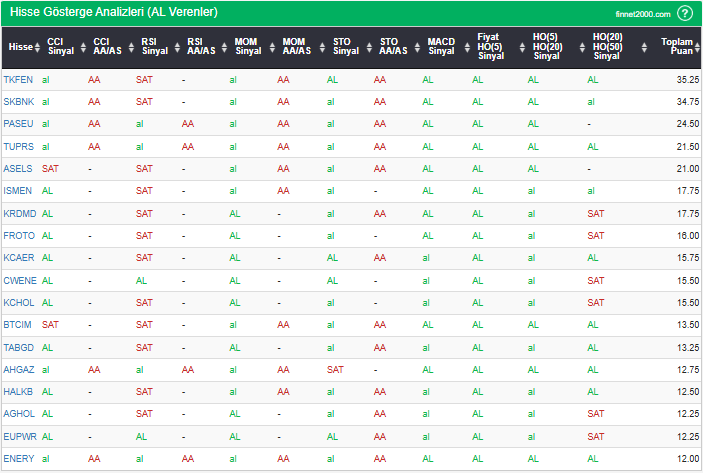Sort by STO AA/AS column header
This screenshot has height=473, width=703.
(393, 46)
